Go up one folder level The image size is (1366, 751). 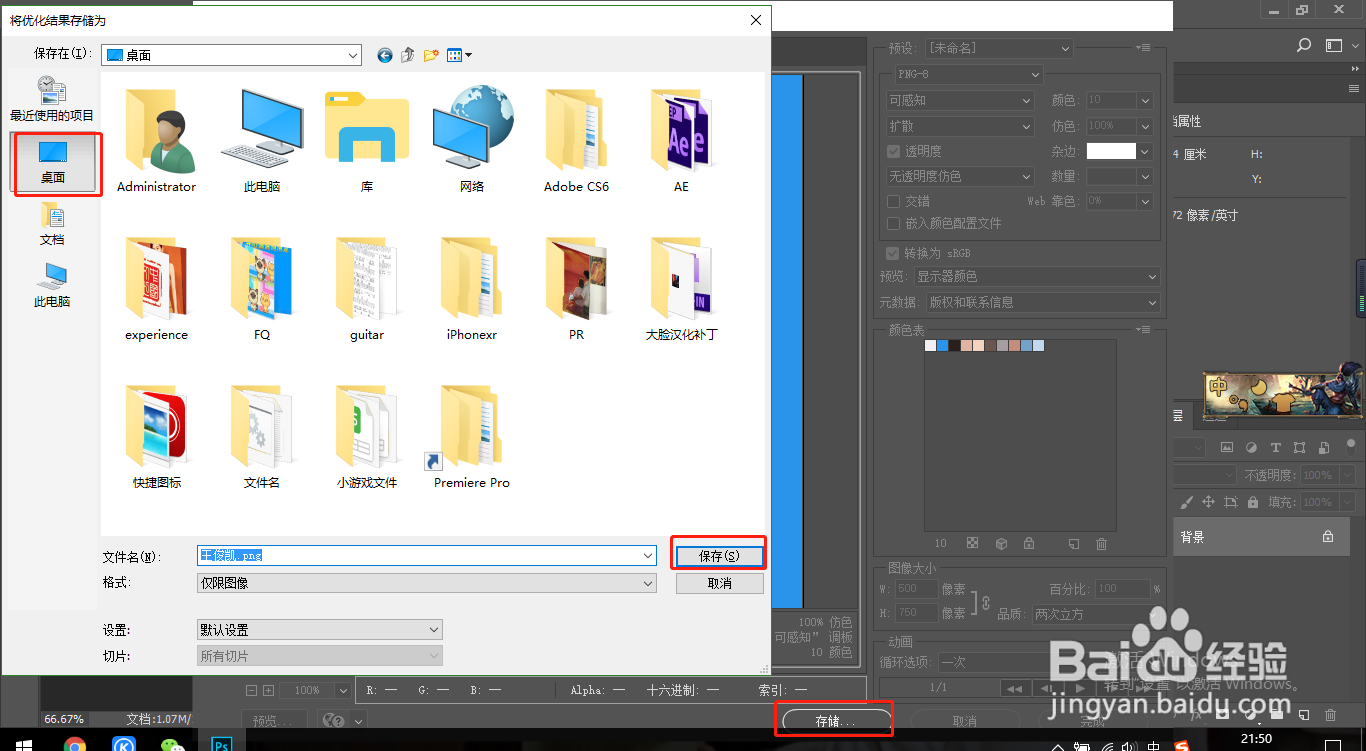pyautogui.click(x=407, y=56)
